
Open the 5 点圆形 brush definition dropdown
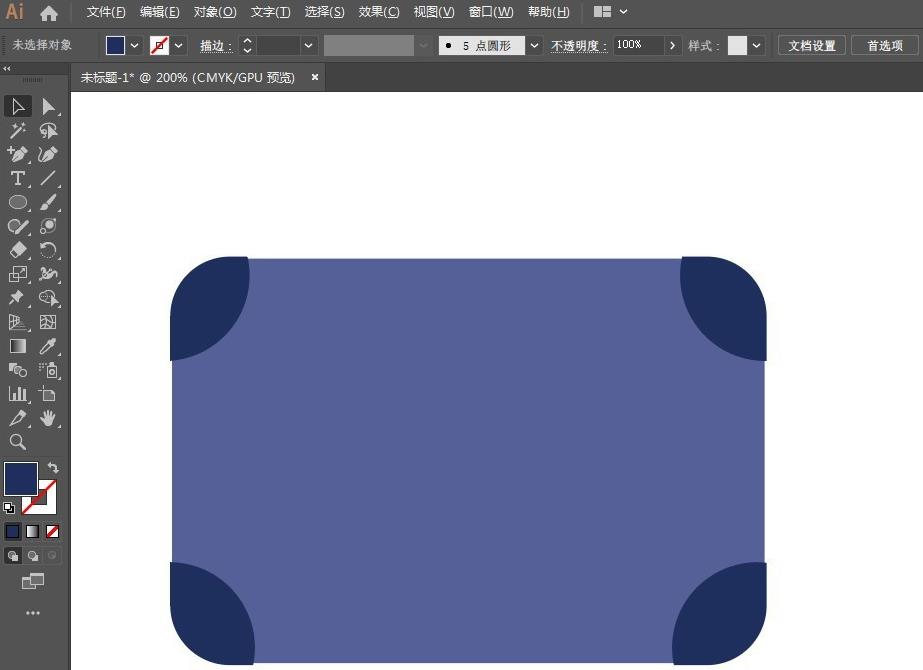coord(534,45)
